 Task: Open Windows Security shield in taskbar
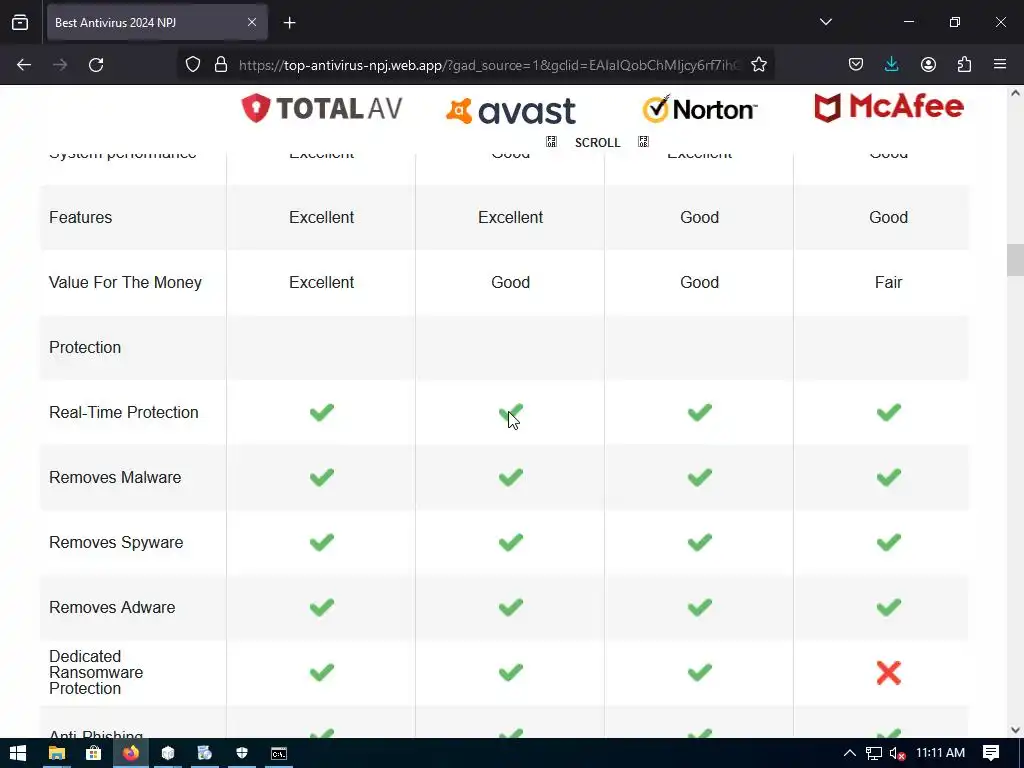point(242,753)
